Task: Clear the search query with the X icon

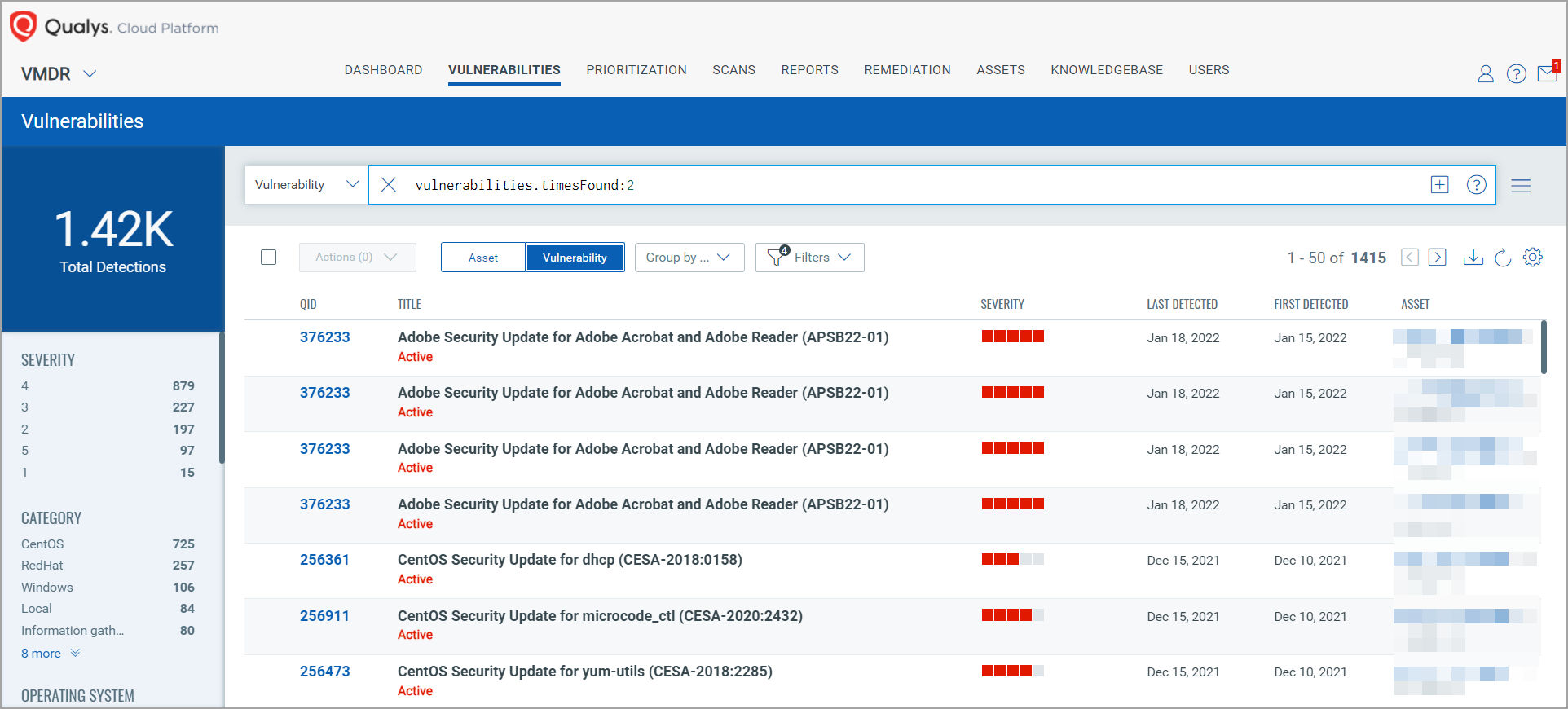Action: pos(389,185)
